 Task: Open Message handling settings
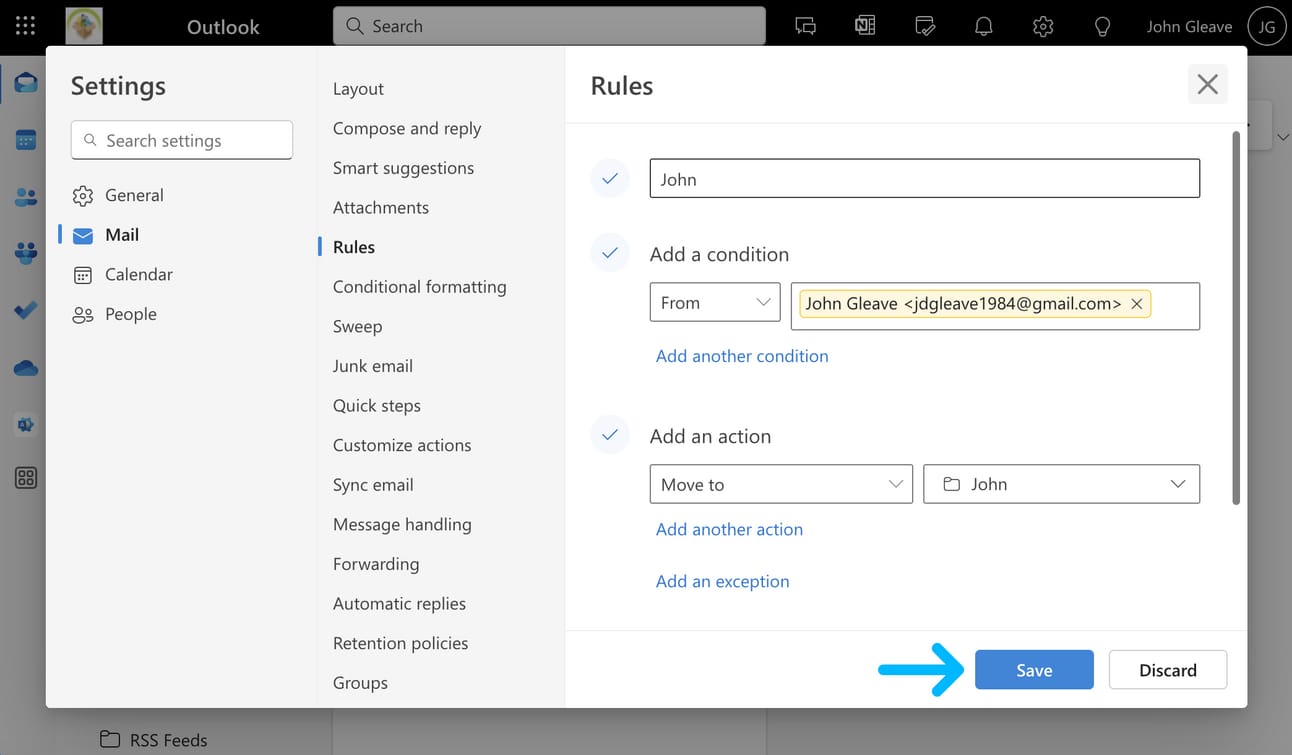402,524
